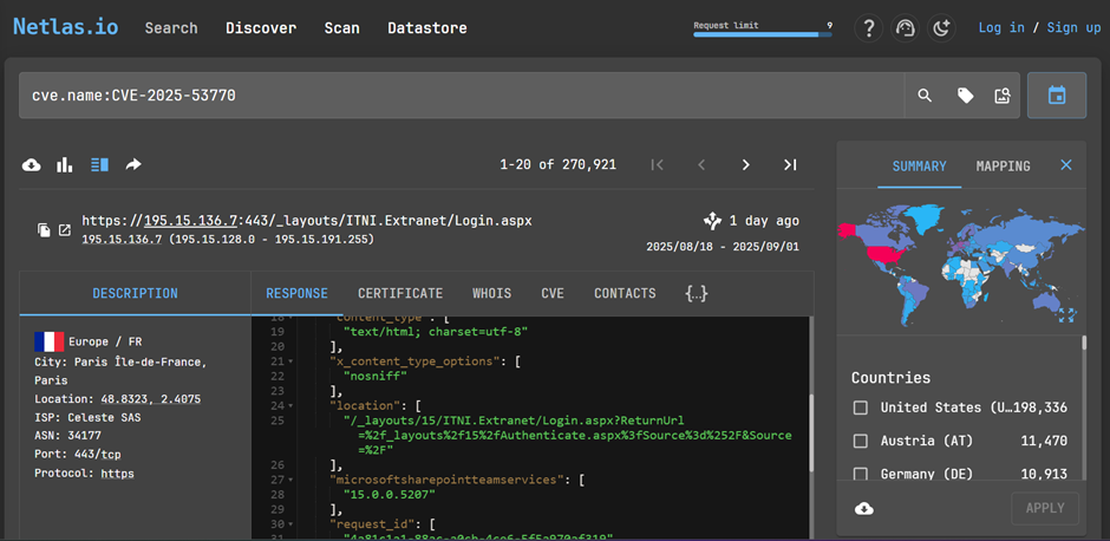Switch to the SUMMARY panel tab
The height and width of the screenshot is (541, 1110).
[x=919, y=166]
